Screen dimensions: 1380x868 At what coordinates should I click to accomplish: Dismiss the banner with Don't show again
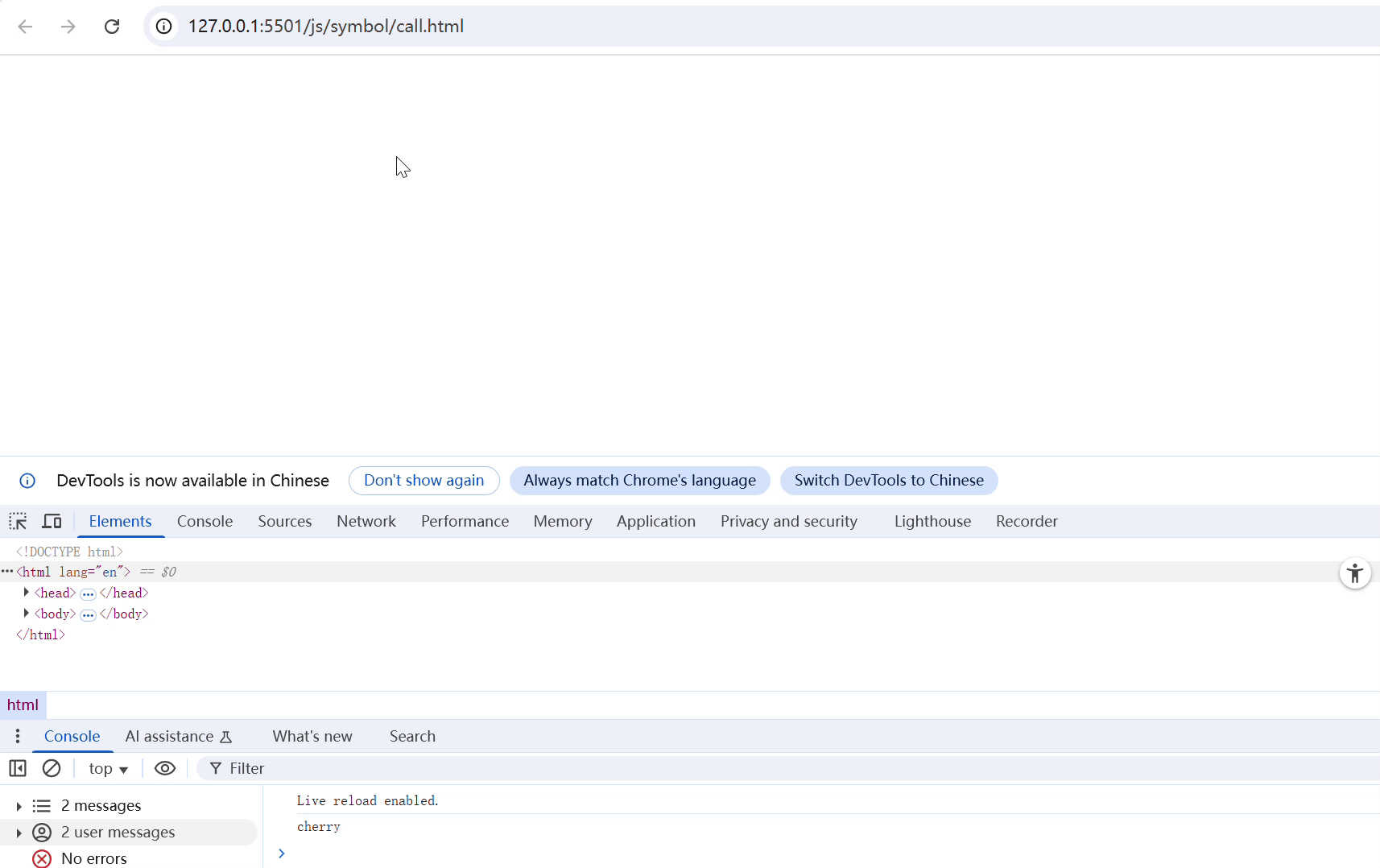[424, 481]
